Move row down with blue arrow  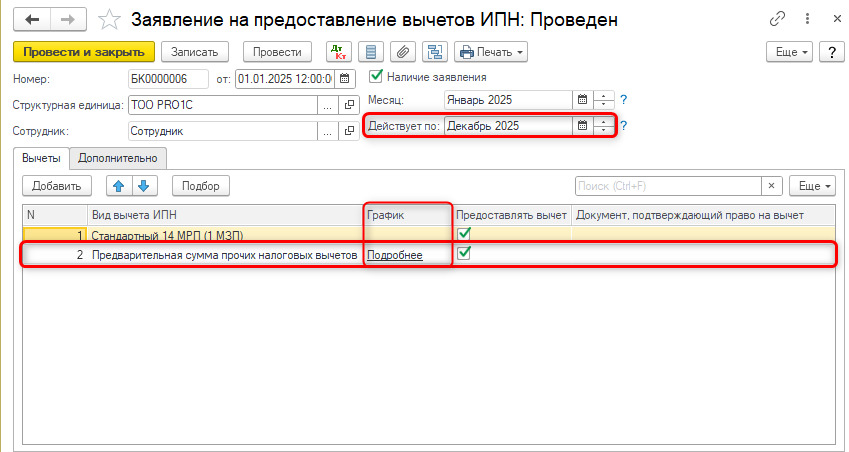pyautogui.click(x=144, y=186)
